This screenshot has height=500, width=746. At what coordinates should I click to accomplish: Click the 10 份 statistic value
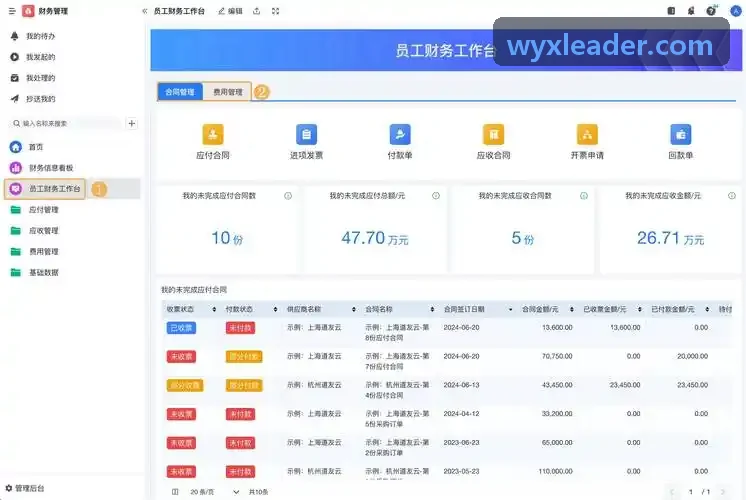coord(227,238)
